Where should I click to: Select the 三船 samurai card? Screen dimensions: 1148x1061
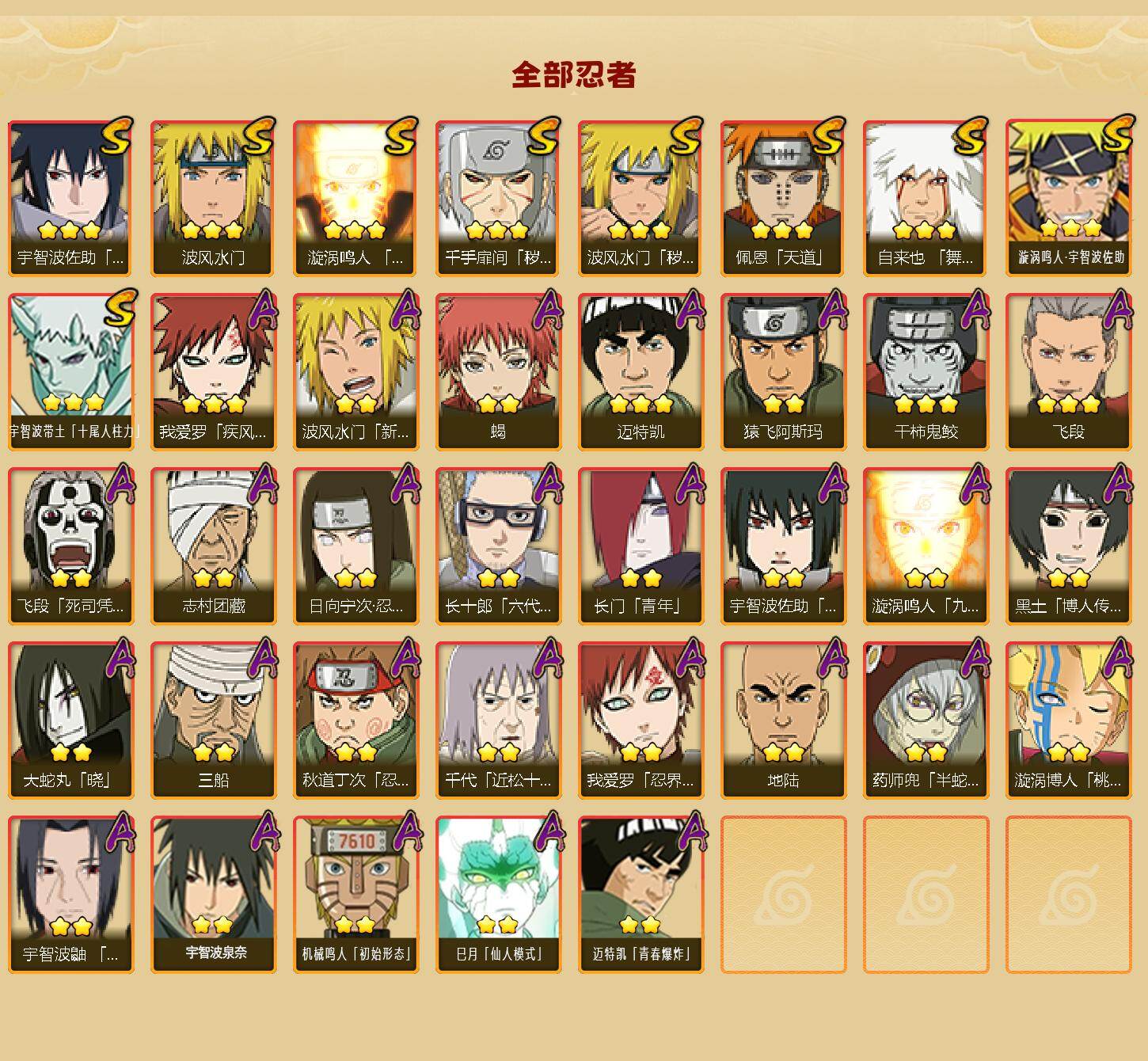tap(213, 721)
